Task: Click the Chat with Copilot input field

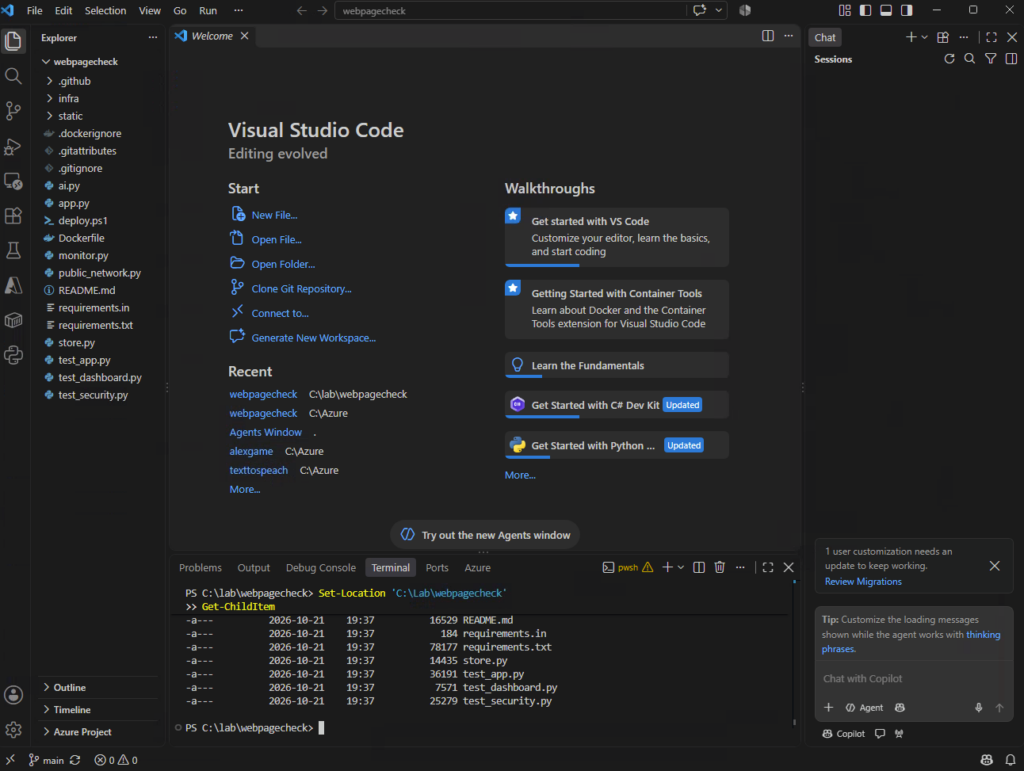Action: coord(914,679)
